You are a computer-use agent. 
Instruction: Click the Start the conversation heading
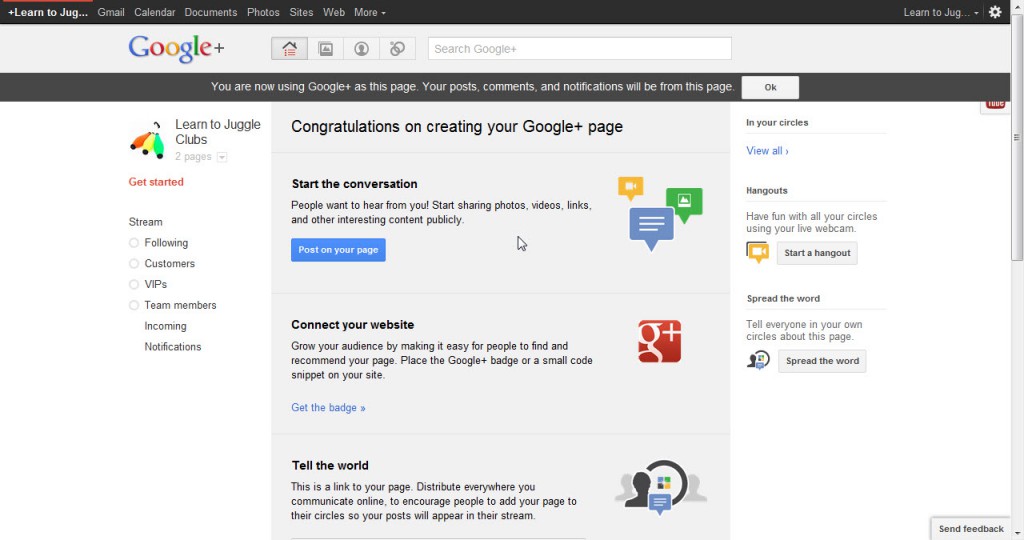tap(355, 184)
